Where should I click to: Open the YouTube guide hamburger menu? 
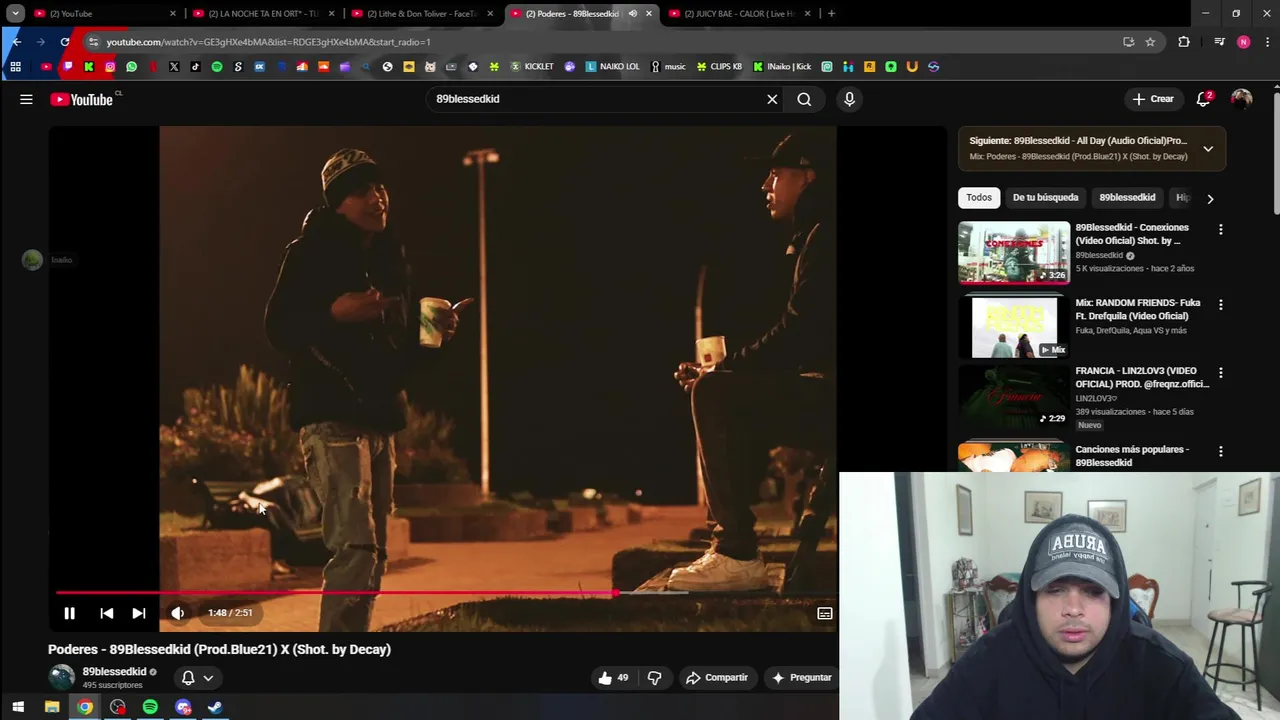pos(26,99)
